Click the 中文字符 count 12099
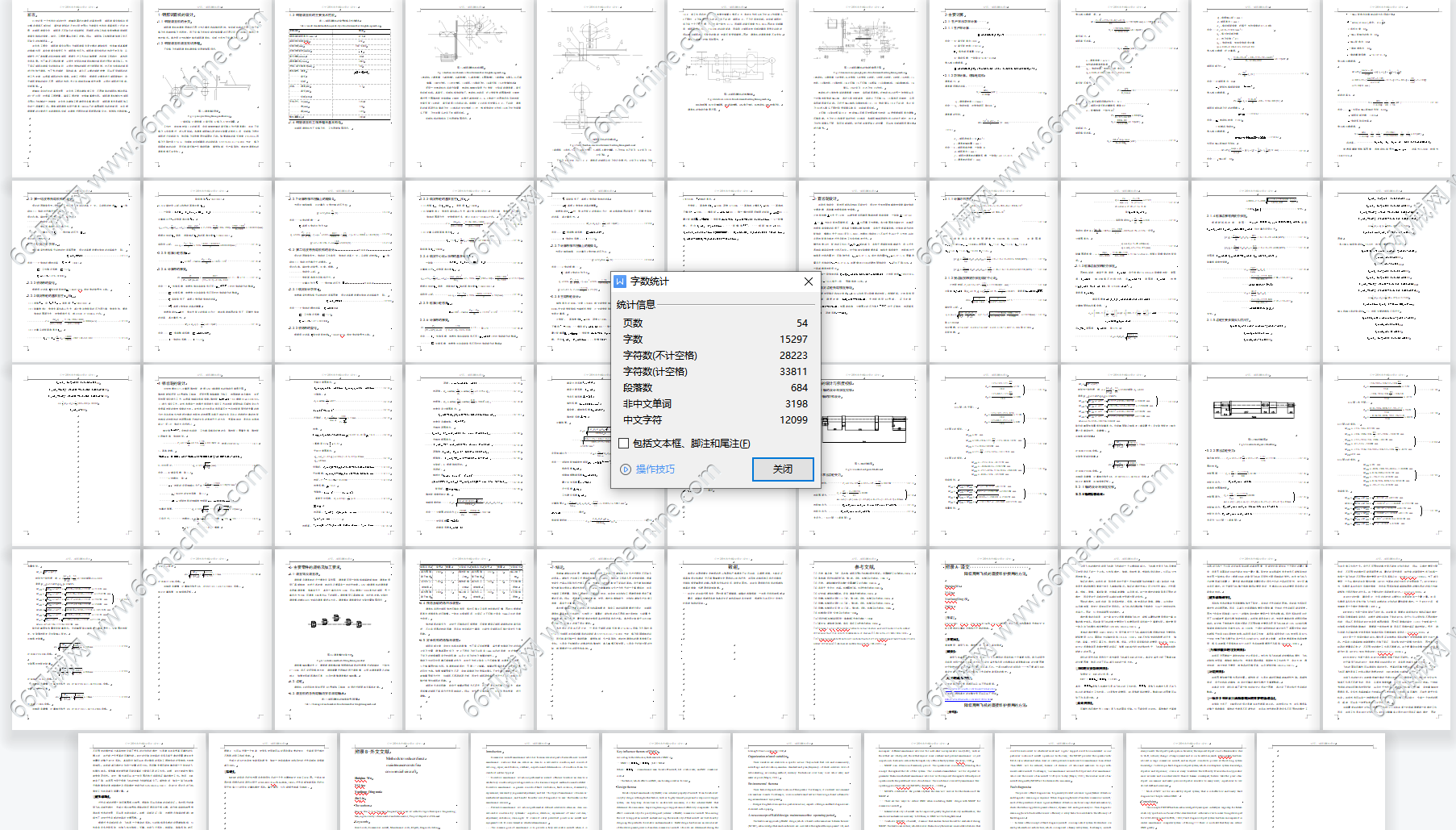 pyautogui.click(x=792, y=420)
